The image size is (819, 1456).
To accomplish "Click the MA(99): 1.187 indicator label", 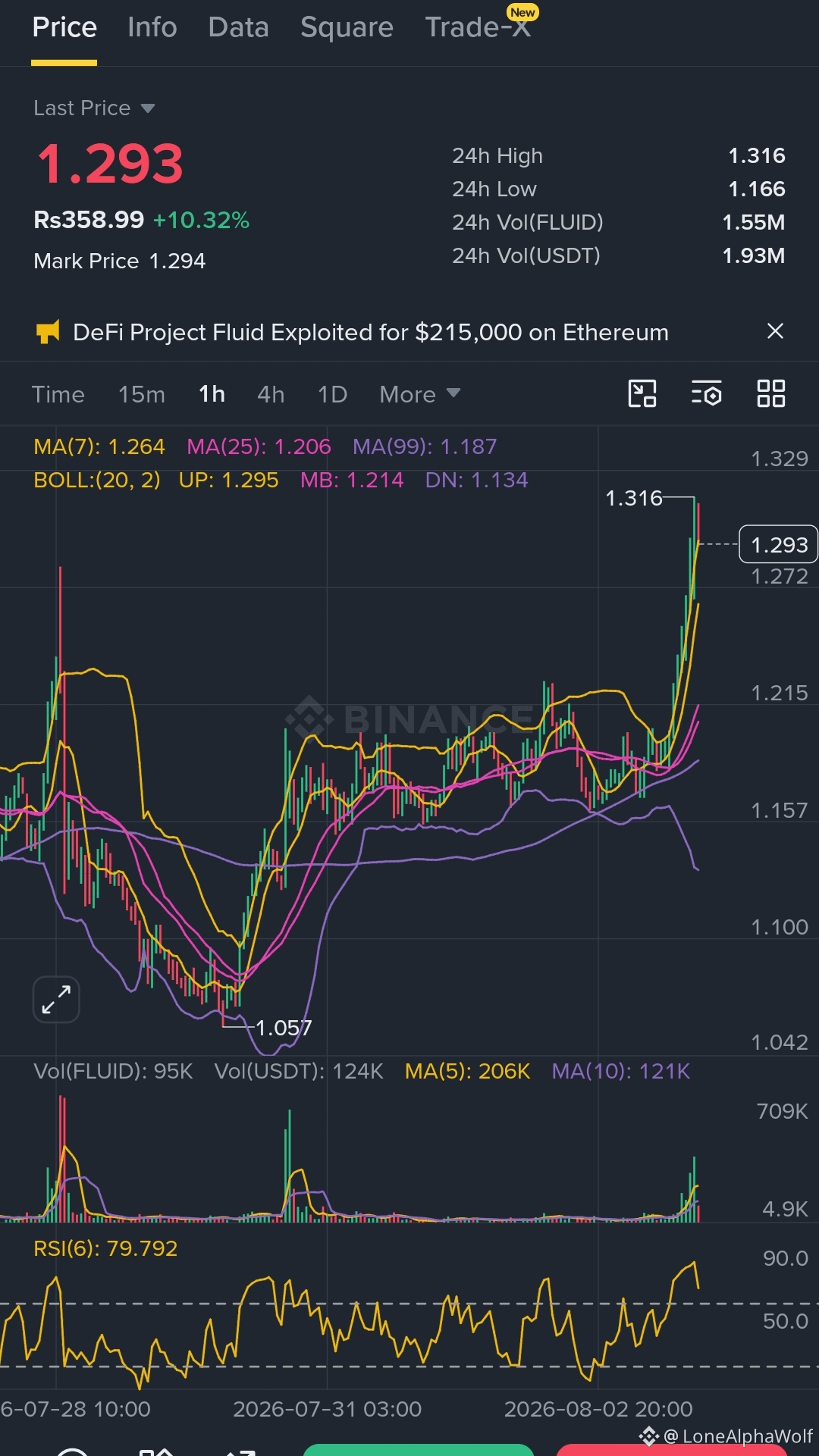I will click(425, 447).
